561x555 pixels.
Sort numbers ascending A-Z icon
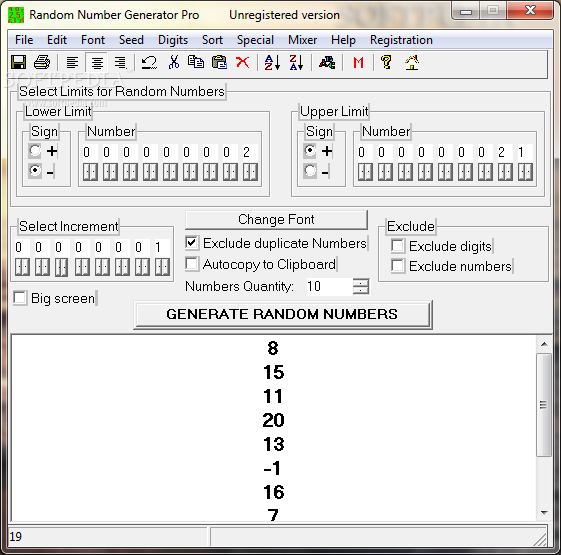272,63
